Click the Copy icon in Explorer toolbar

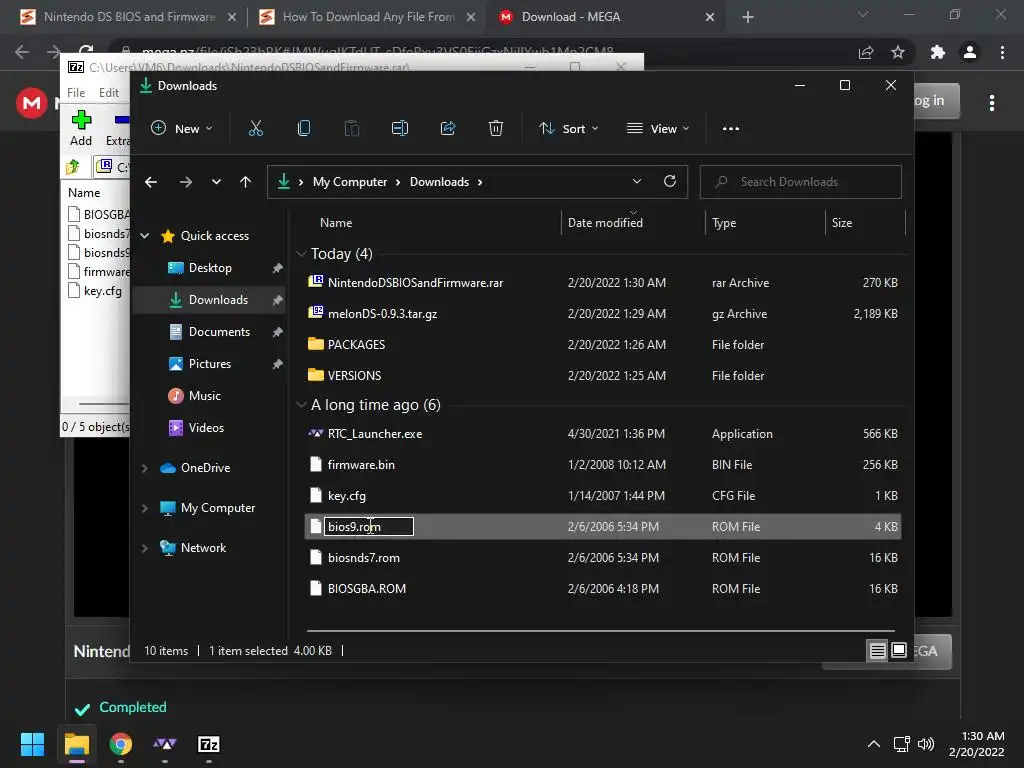click(x=304, y=129)
